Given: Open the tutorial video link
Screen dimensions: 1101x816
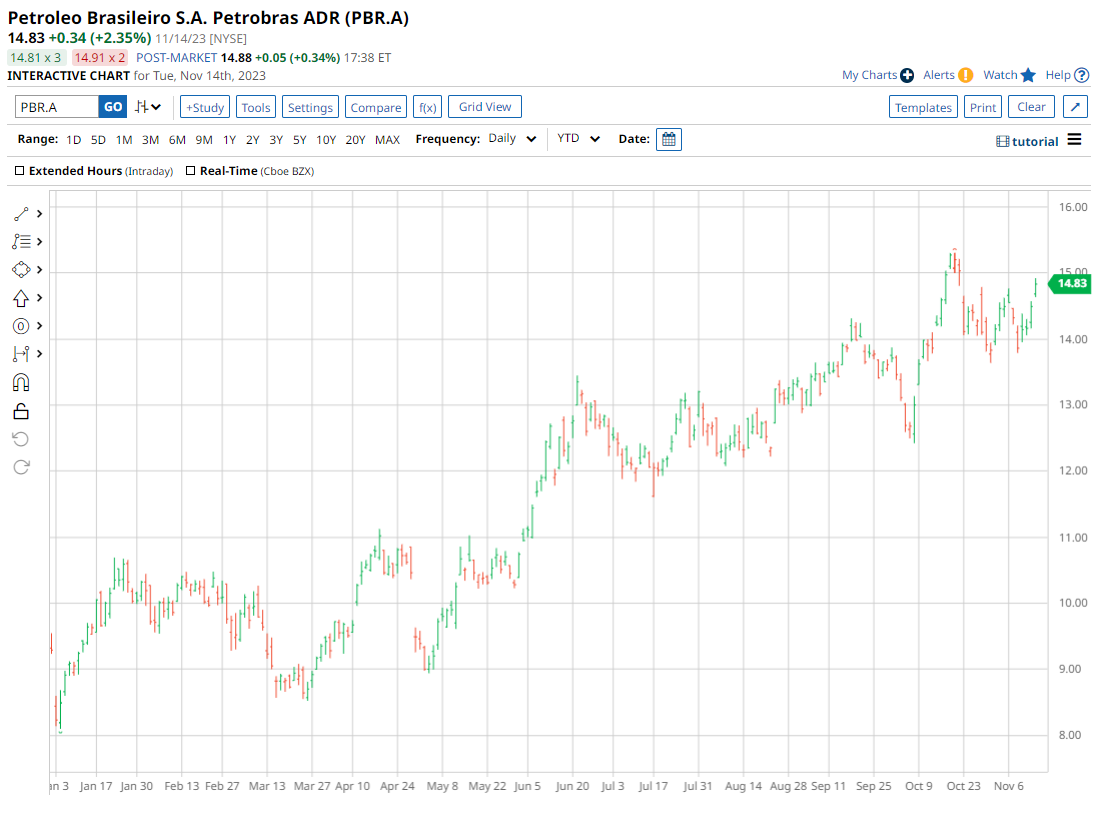Looking at the screenshot, I should click(1027, 141).
